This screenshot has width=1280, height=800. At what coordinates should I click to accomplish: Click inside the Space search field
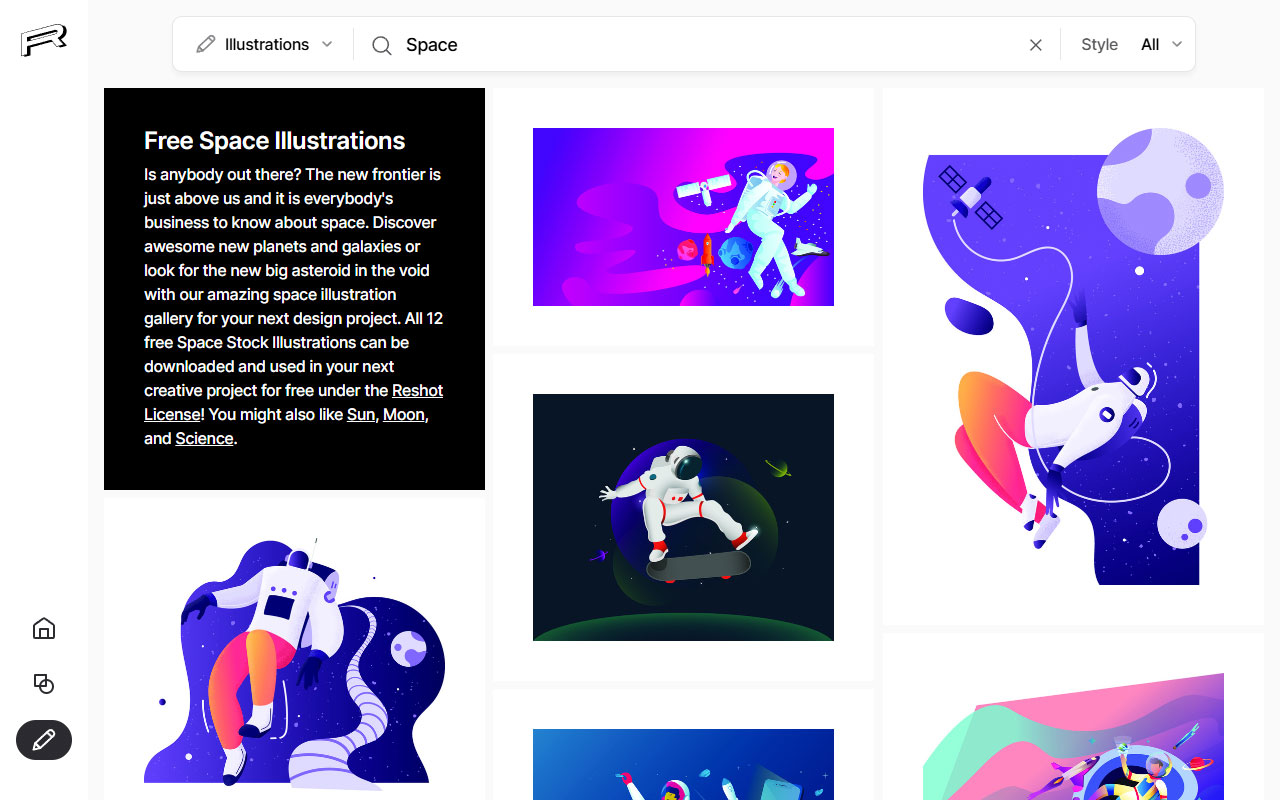(x=600, y=44)
